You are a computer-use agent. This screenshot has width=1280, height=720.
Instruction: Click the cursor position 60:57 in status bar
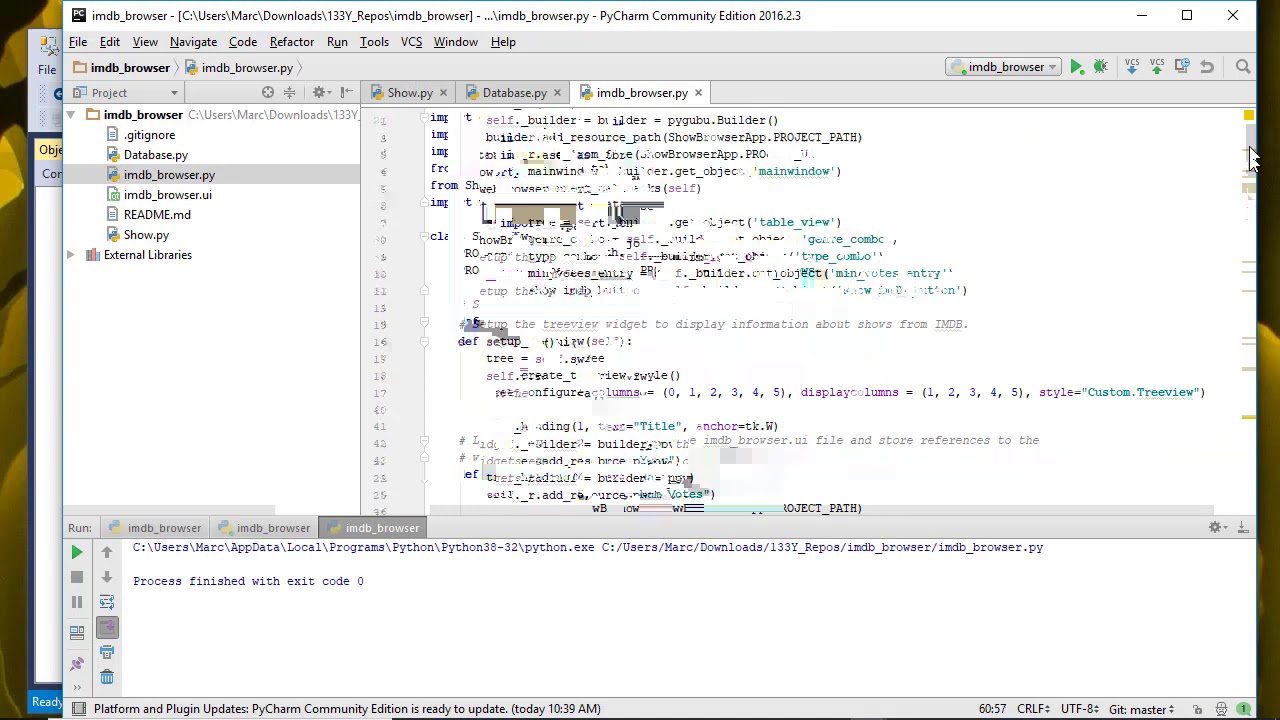click(992, 709)
